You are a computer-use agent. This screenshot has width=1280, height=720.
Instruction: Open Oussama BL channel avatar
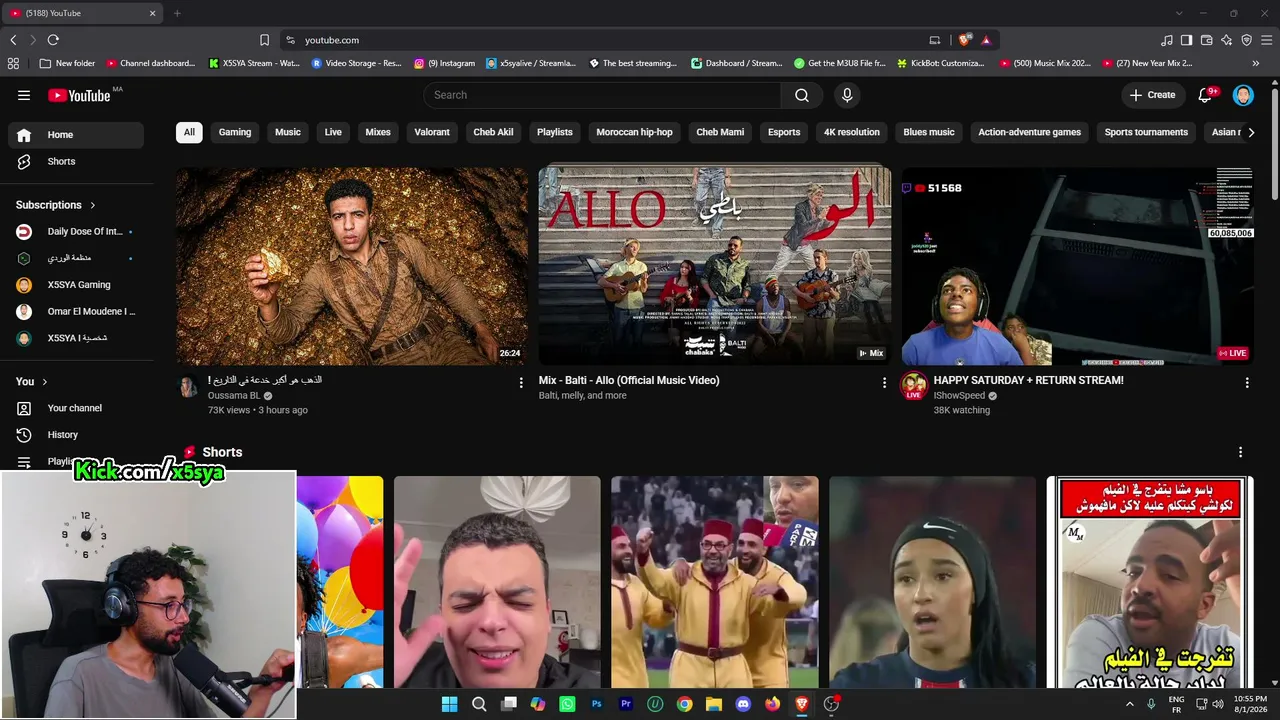[x=188, y=386]
